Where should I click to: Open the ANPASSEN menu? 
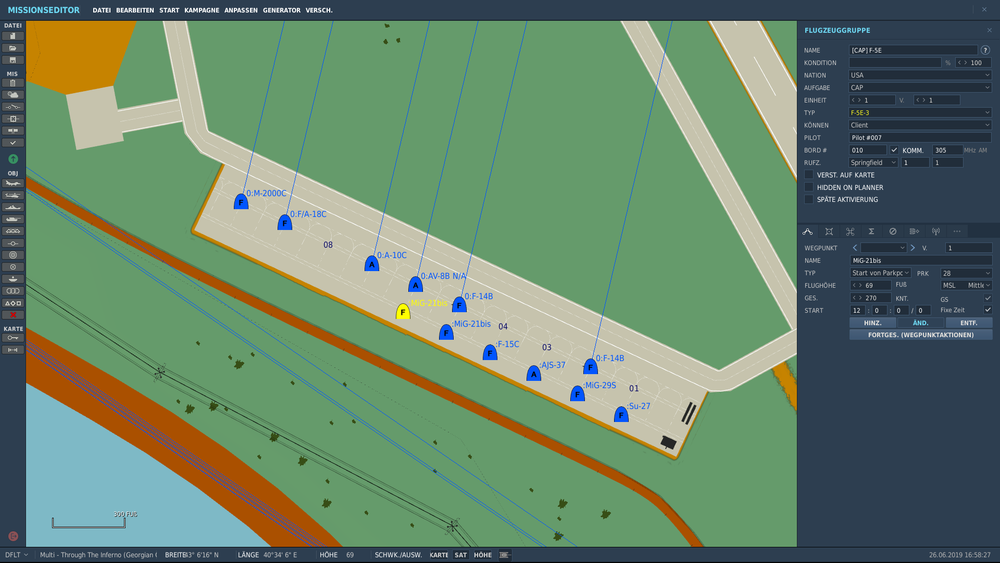[x=241, y=10]
